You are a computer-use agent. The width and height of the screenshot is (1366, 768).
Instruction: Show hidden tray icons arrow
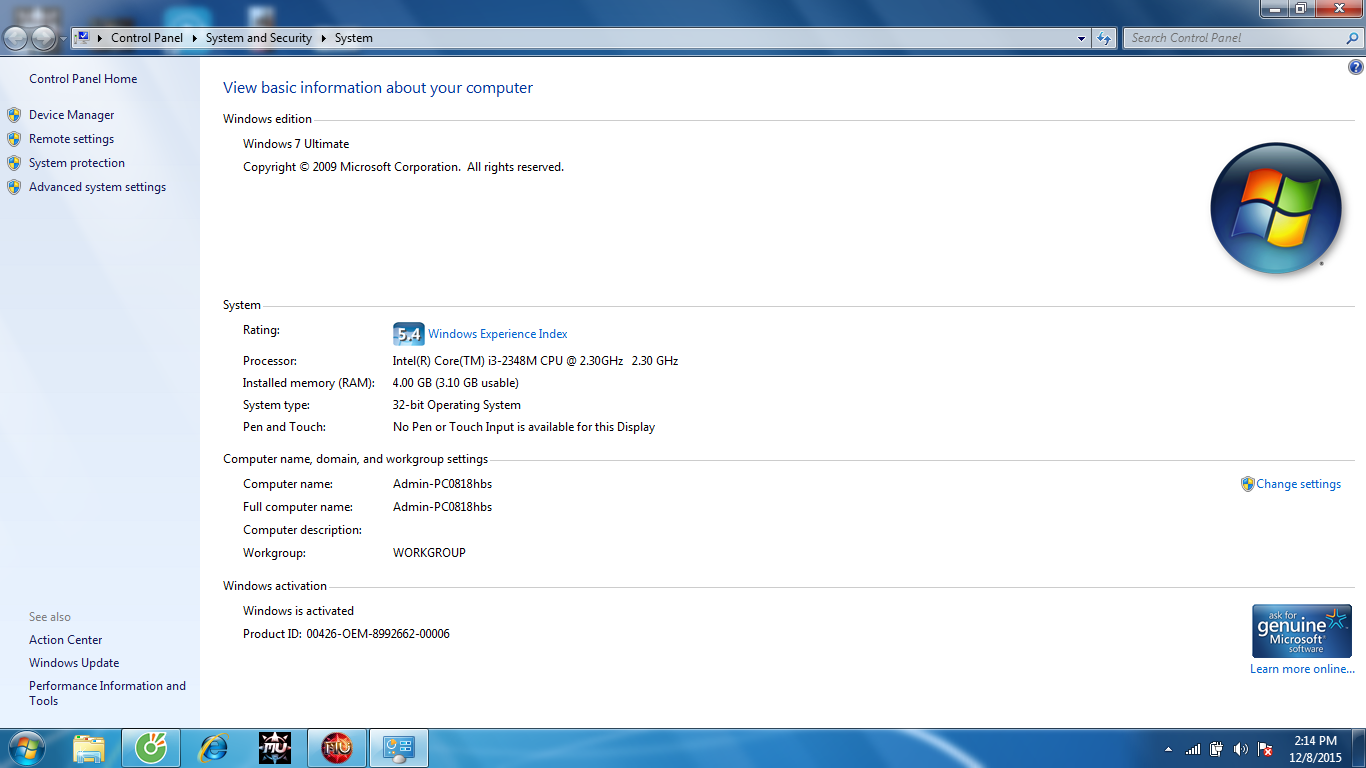tap(1169, 749)
